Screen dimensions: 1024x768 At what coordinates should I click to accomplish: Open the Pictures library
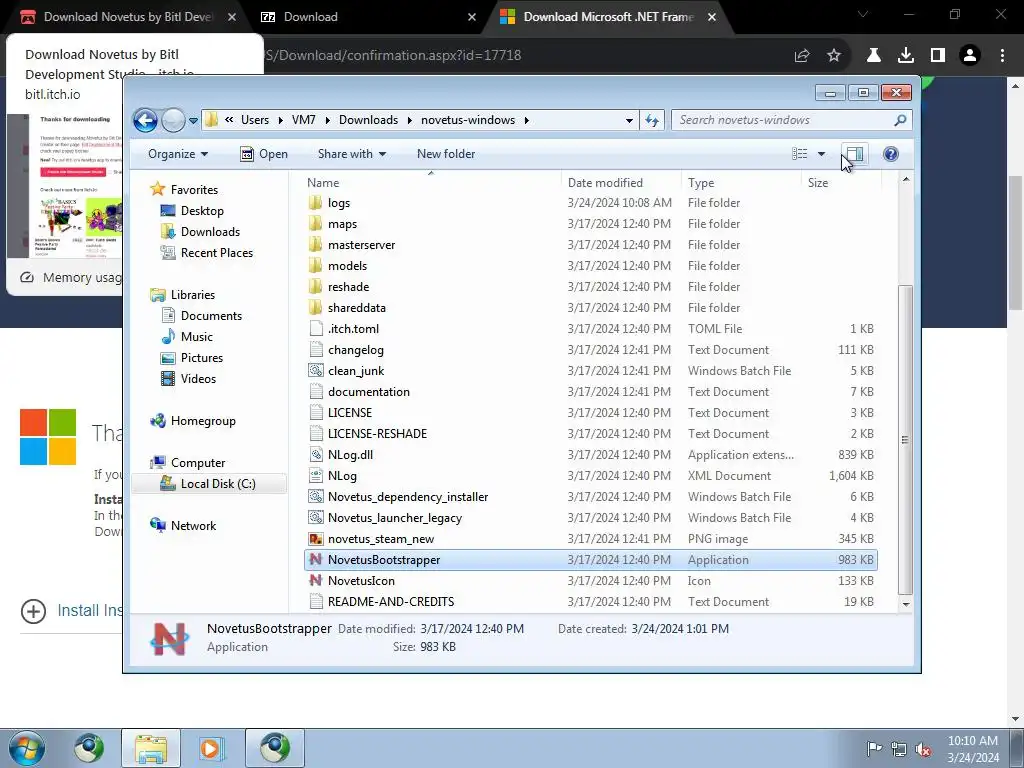click(201, 357)
